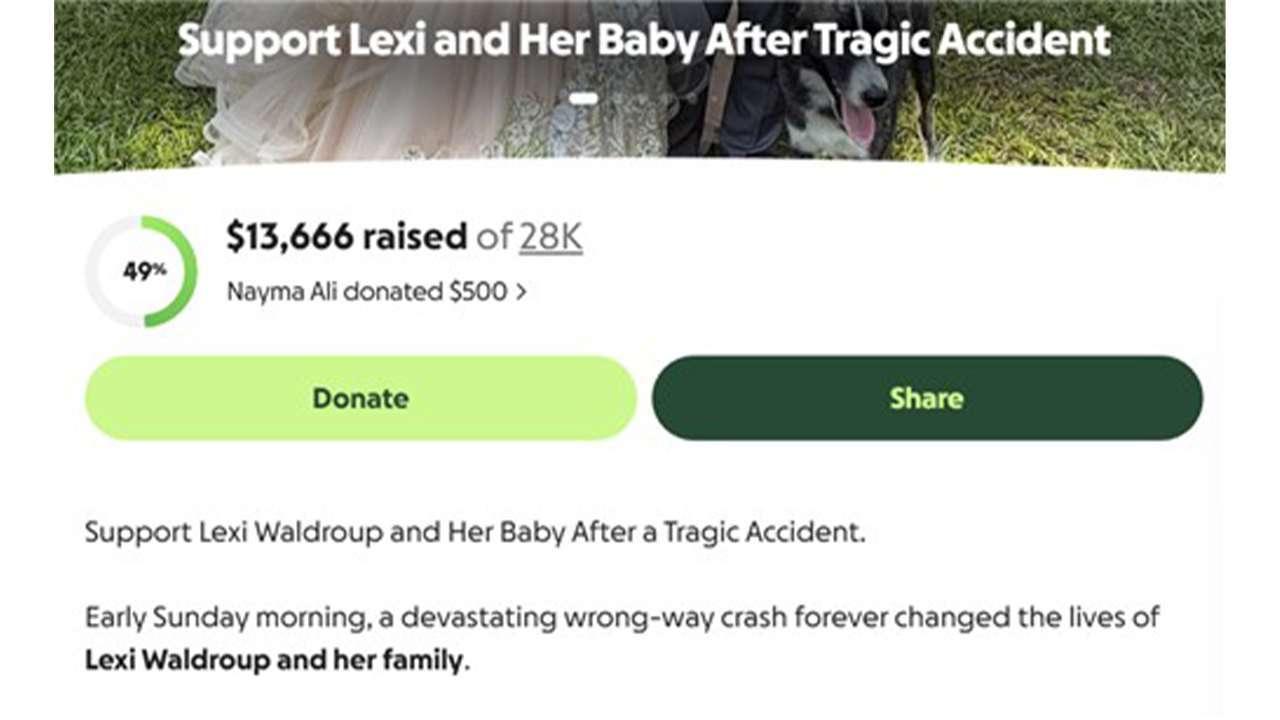The height and width of the screenshot is (720, 1280).
Task: Click the "Early Sunday morning" paragraph line
Action: [620, 617]
